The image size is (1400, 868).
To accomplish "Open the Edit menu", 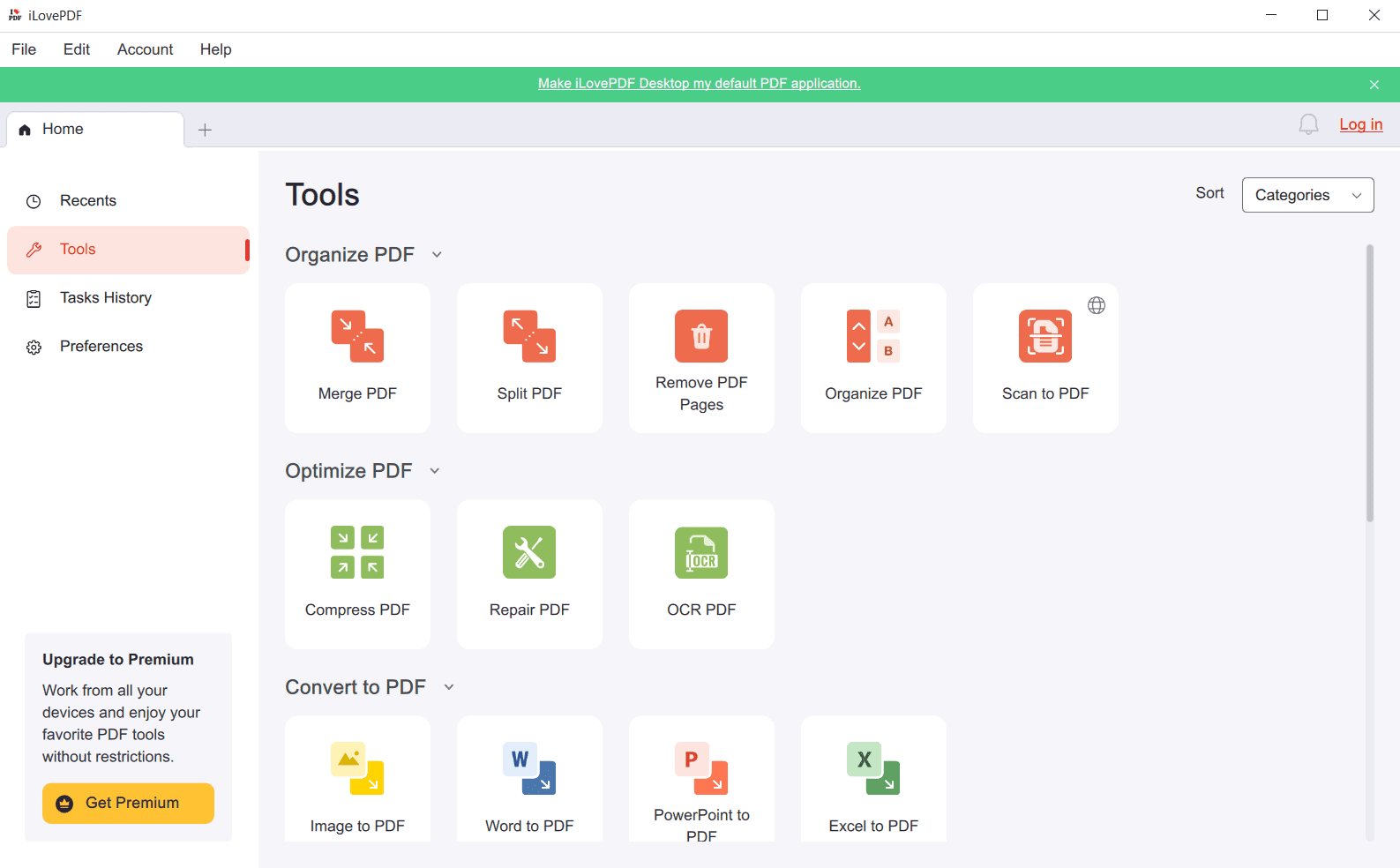I will tap(77, 49).
